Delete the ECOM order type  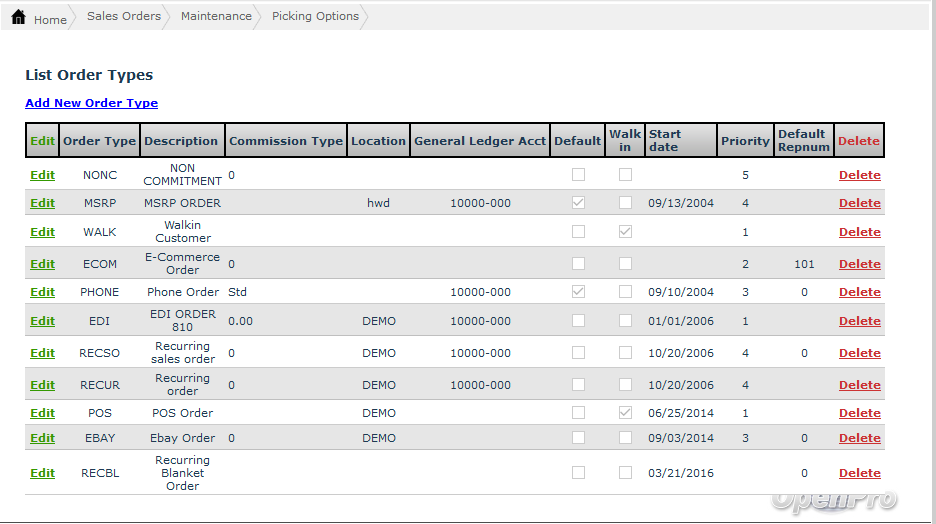click(x=859, y=264)
